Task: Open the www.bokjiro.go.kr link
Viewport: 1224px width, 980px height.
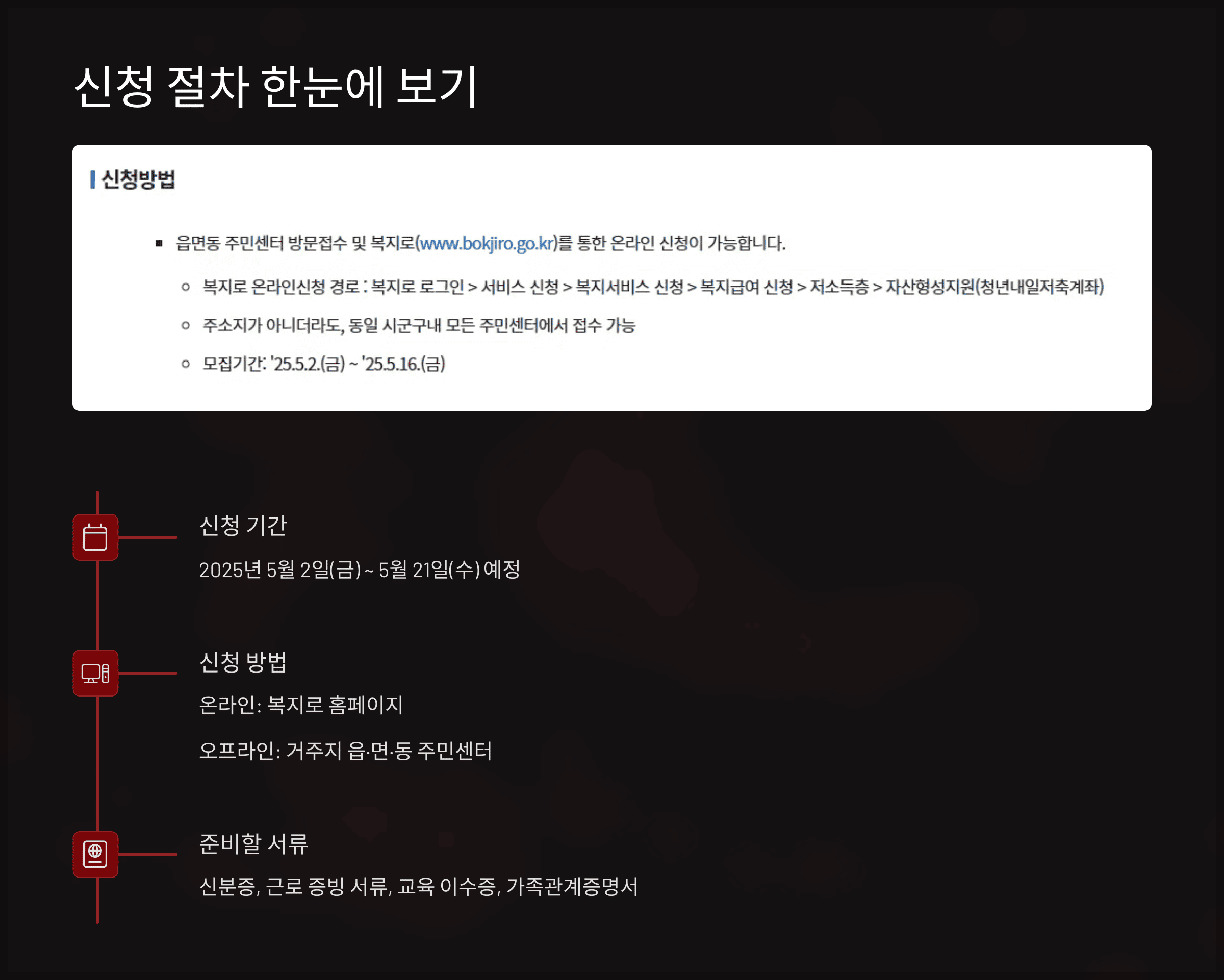Action: click(486, 243)
